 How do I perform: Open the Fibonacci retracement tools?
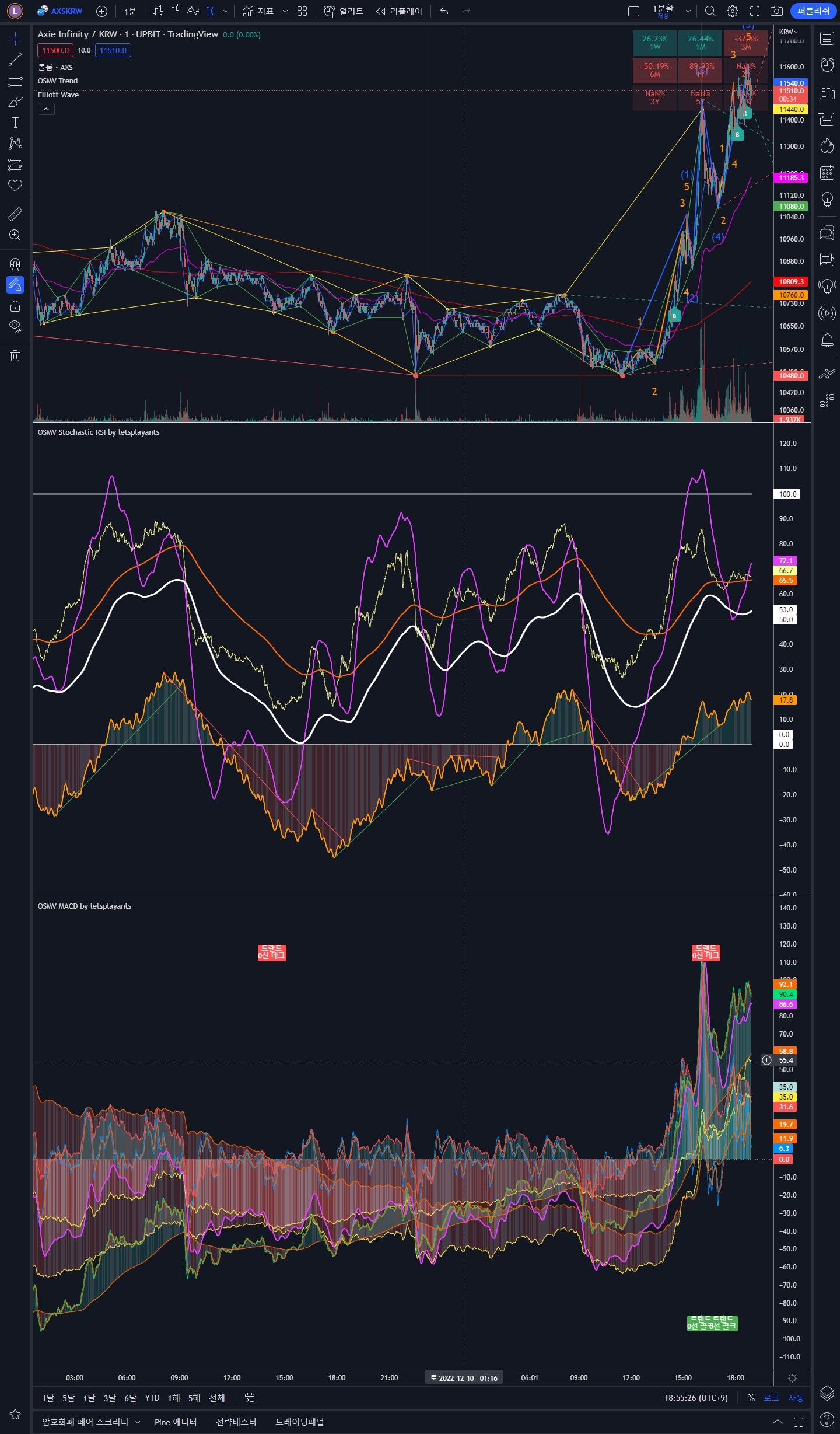(x=15, y=81)
